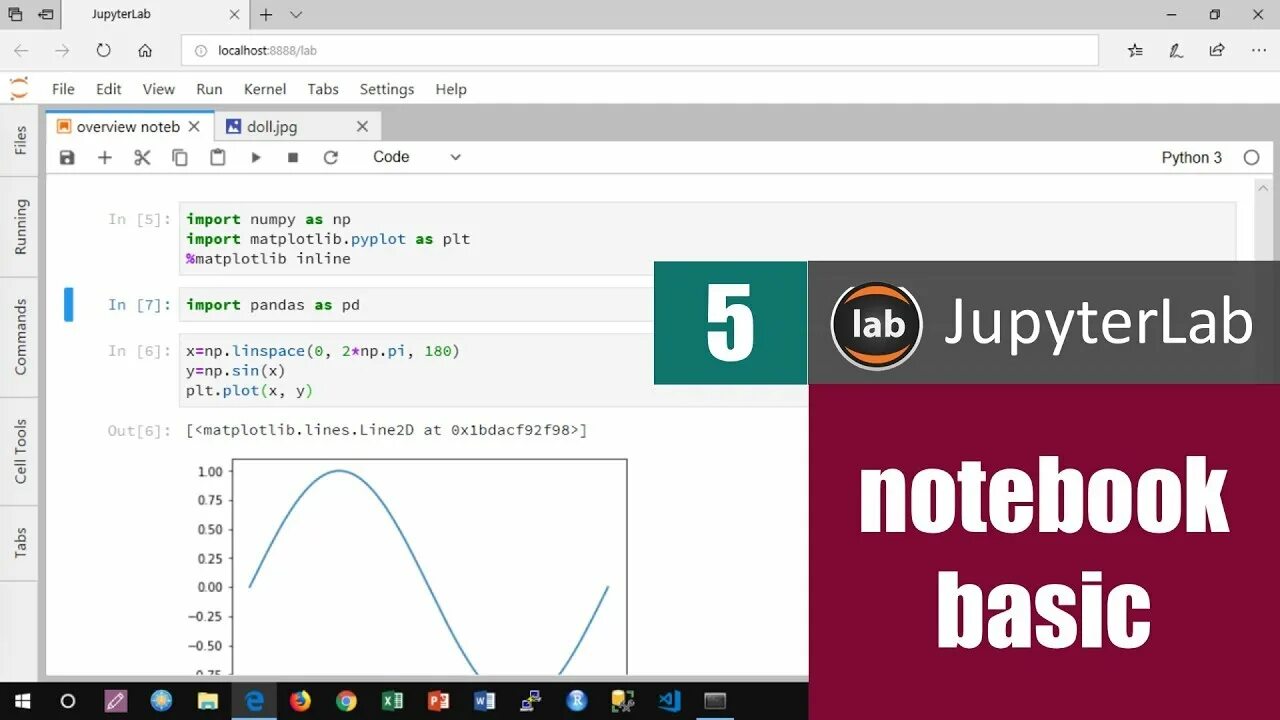Interrupt the kernel with the stop icon
Screen dimensions: 1280x720
pos(293,157)
